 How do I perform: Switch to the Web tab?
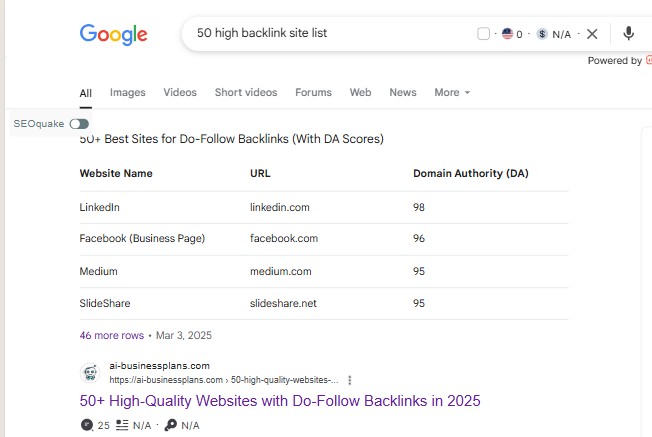(x=361, y=92)
